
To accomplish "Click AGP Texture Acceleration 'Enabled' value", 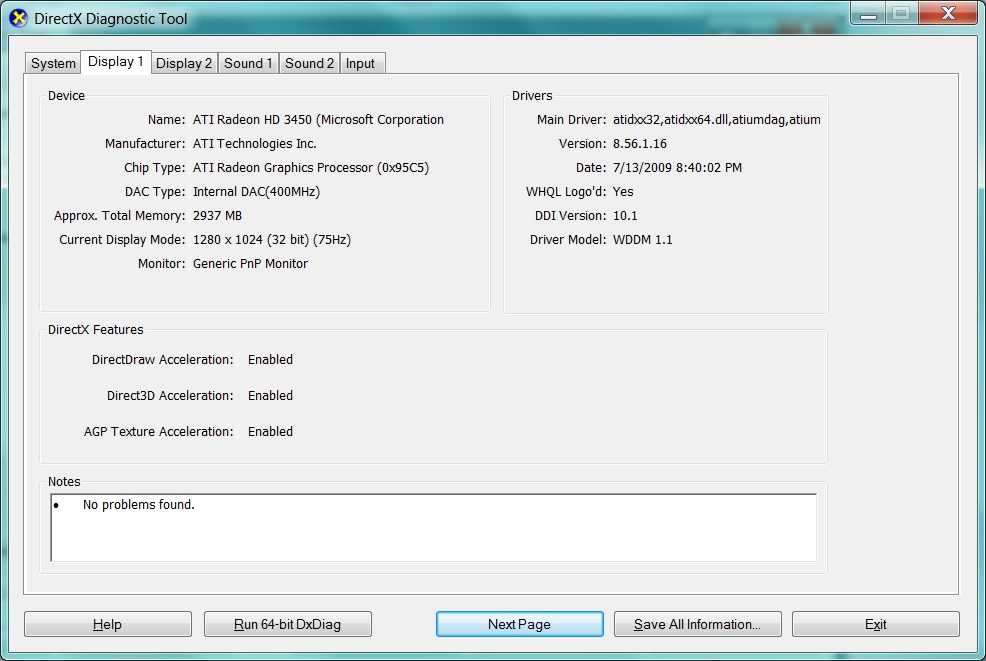I will [x=270, y=431].
